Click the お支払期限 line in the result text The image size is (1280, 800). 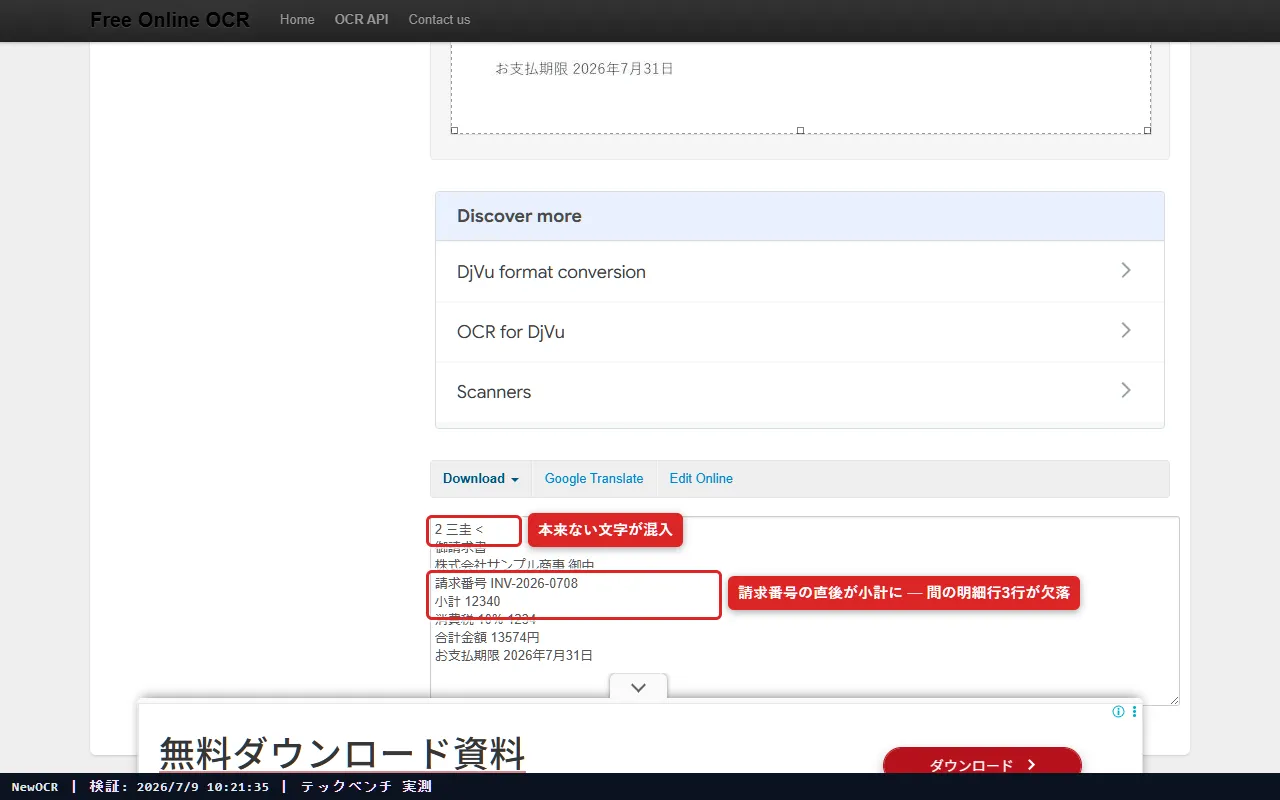tap(514, 655)
